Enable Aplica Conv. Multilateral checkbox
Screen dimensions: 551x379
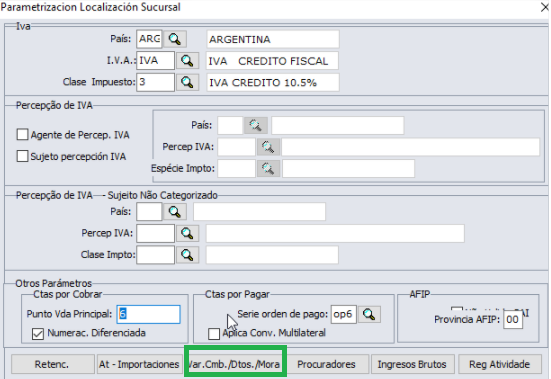[x=214, y=334]
